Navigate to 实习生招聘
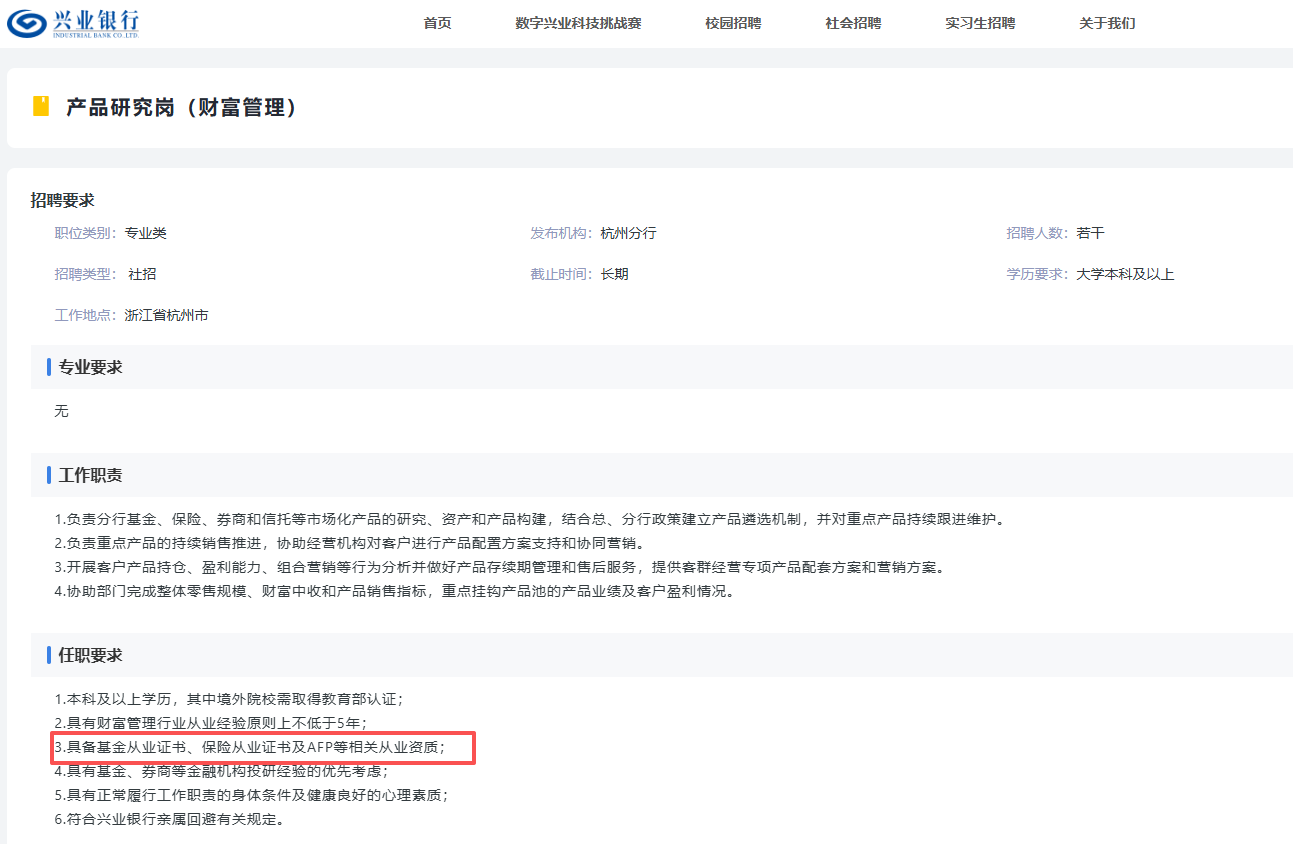 coord(980,23)
